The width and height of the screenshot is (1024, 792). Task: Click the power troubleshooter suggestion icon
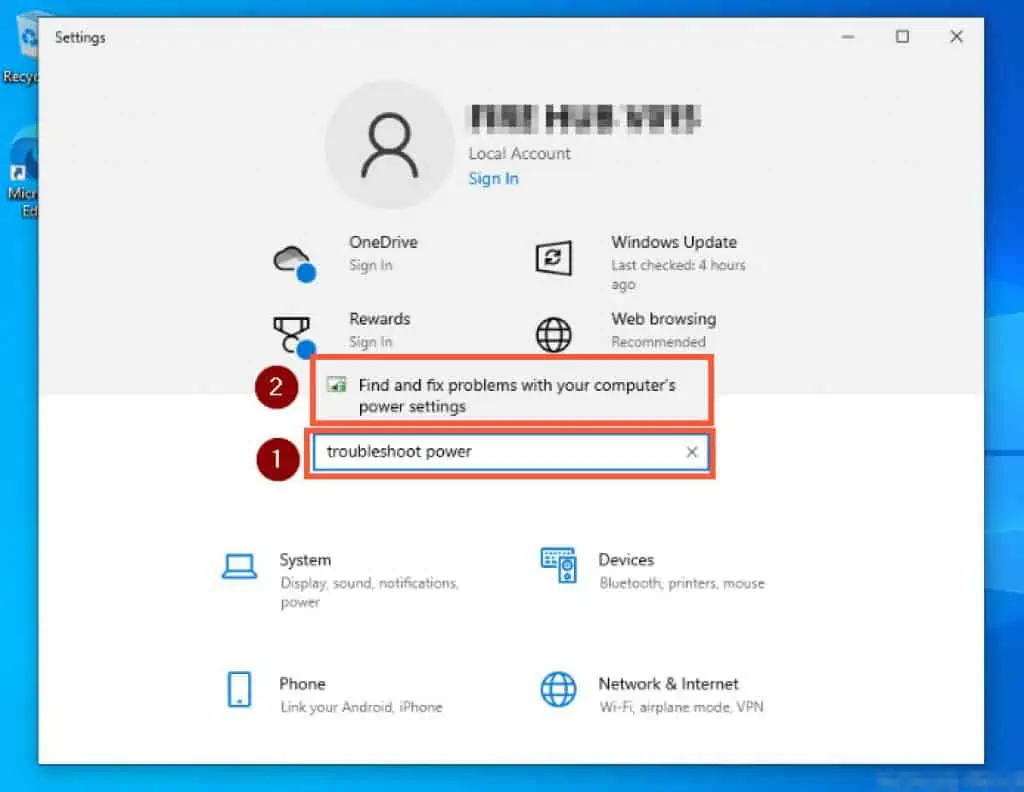tap(337, 385)
